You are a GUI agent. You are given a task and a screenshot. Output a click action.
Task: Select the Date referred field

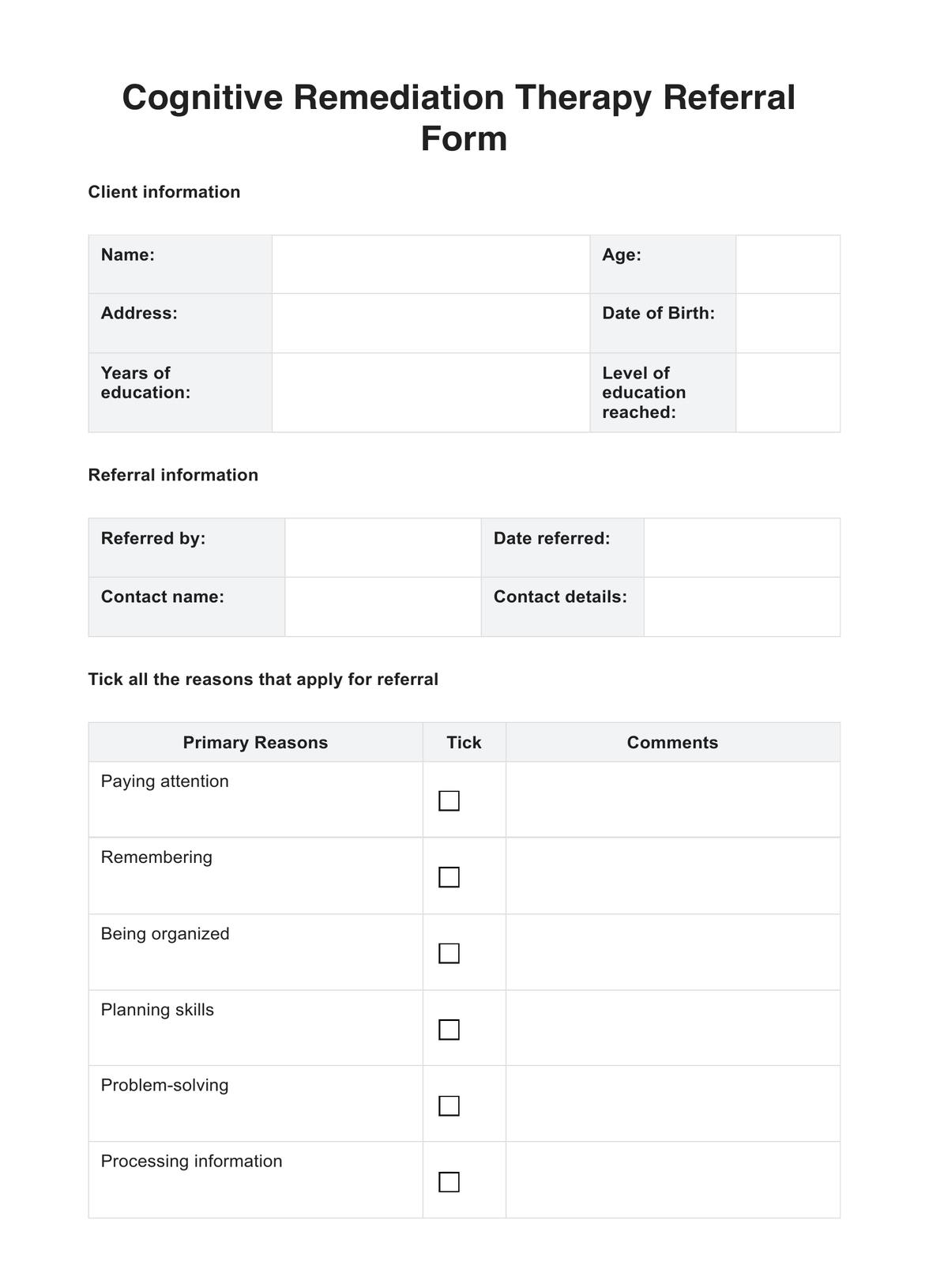(x=741, y=548)
